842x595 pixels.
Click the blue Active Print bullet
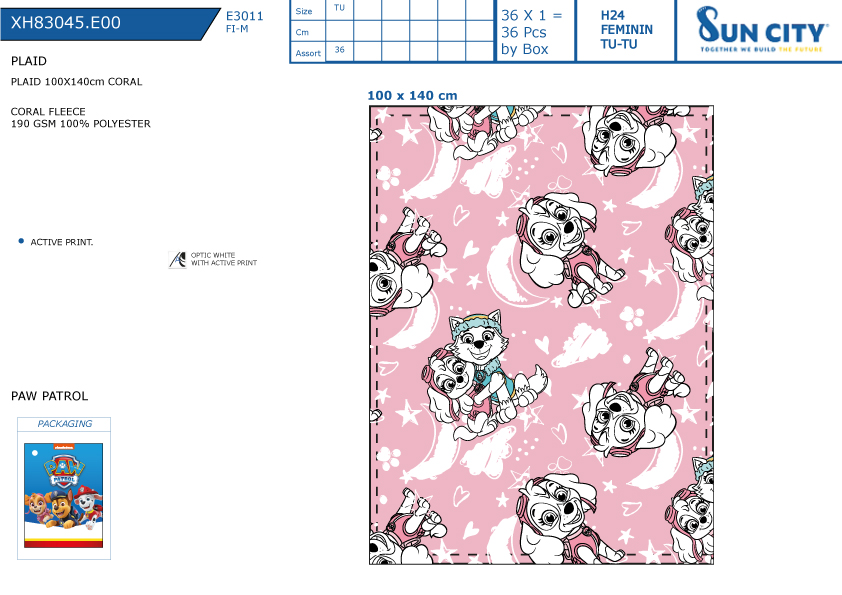21,241
